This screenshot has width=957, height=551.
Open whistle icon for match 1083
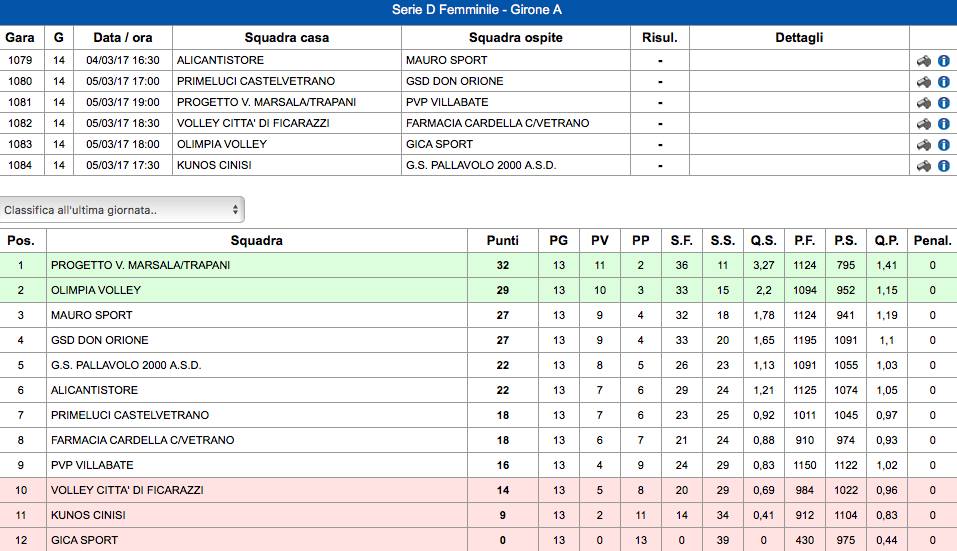[x=924, y=145]
